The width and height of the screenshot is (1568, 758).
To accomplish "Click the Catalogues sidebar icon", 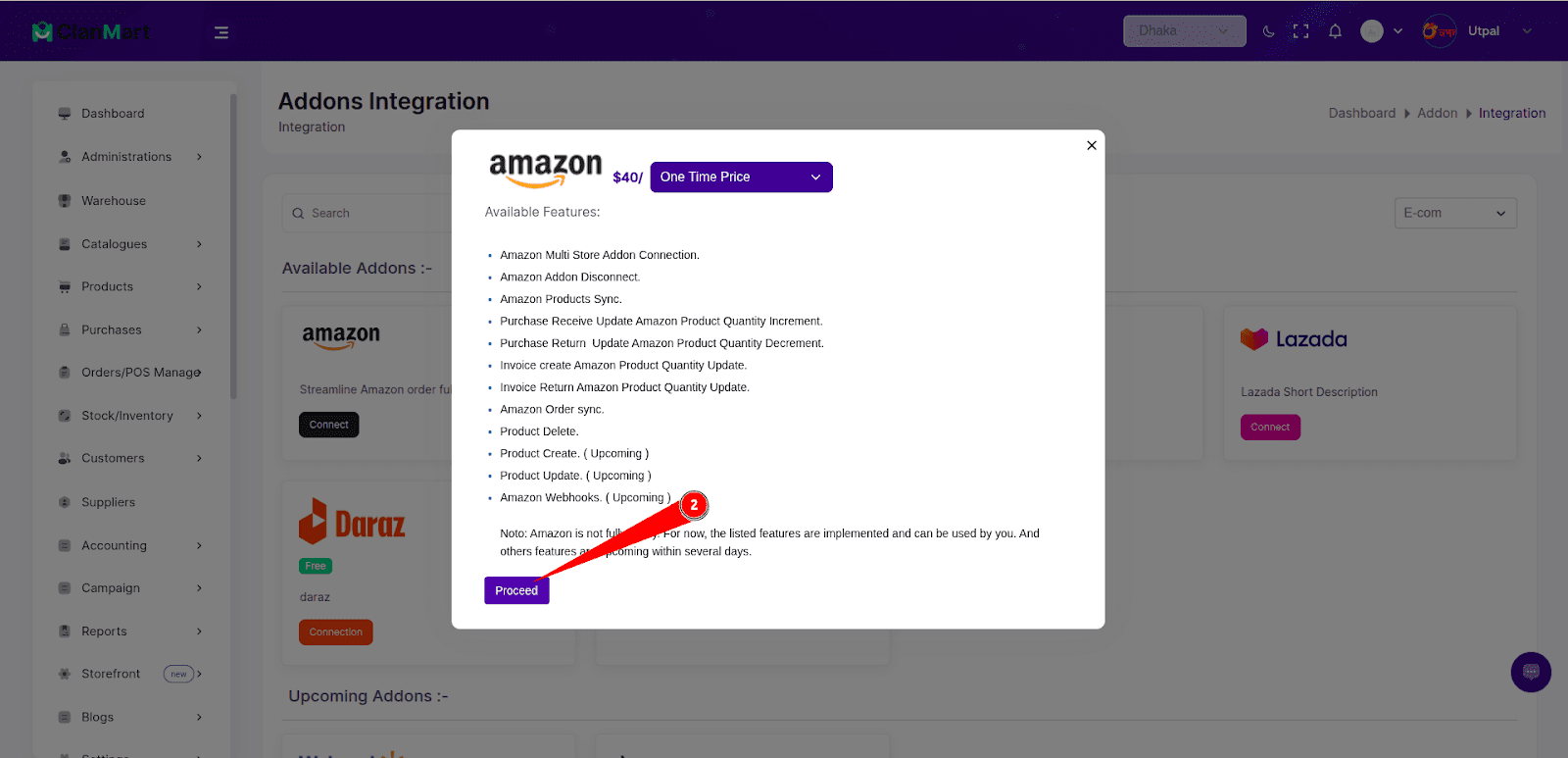I will point(65,244).
